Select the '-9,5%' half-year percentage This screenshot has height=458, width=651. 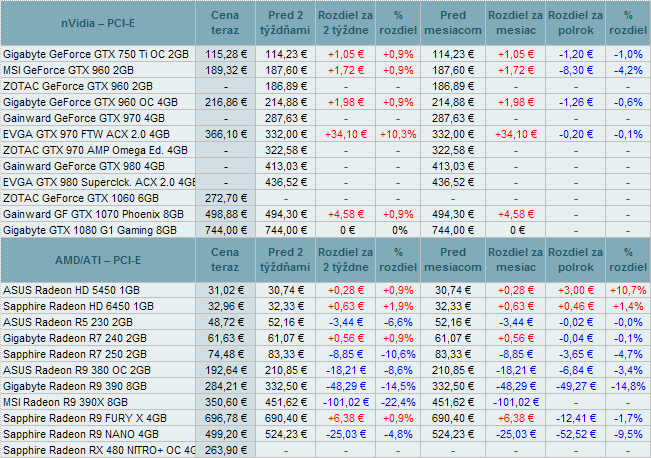pos(628,434)
